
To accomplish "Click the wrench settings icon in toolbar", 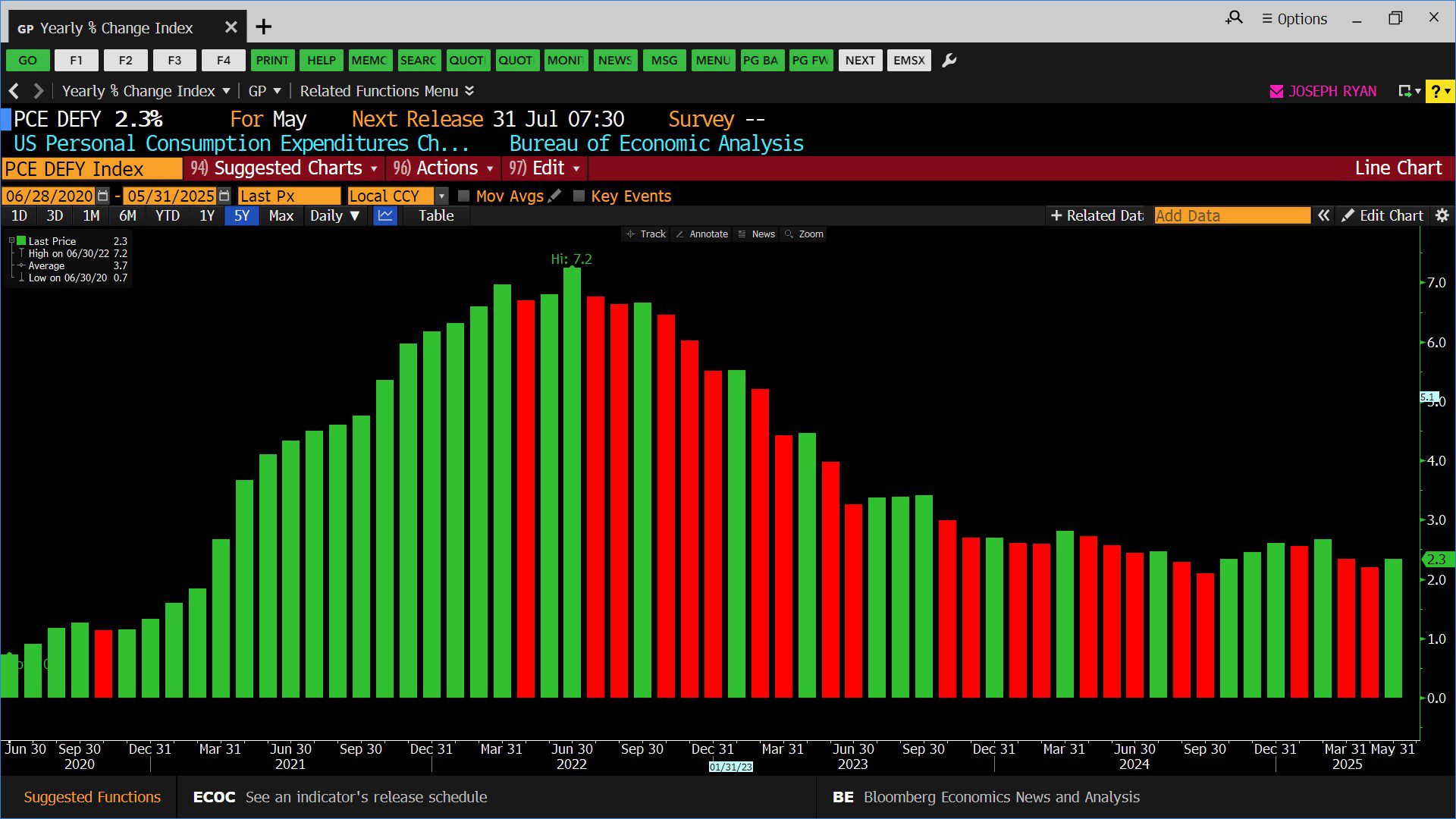I will tap(949, 61).
